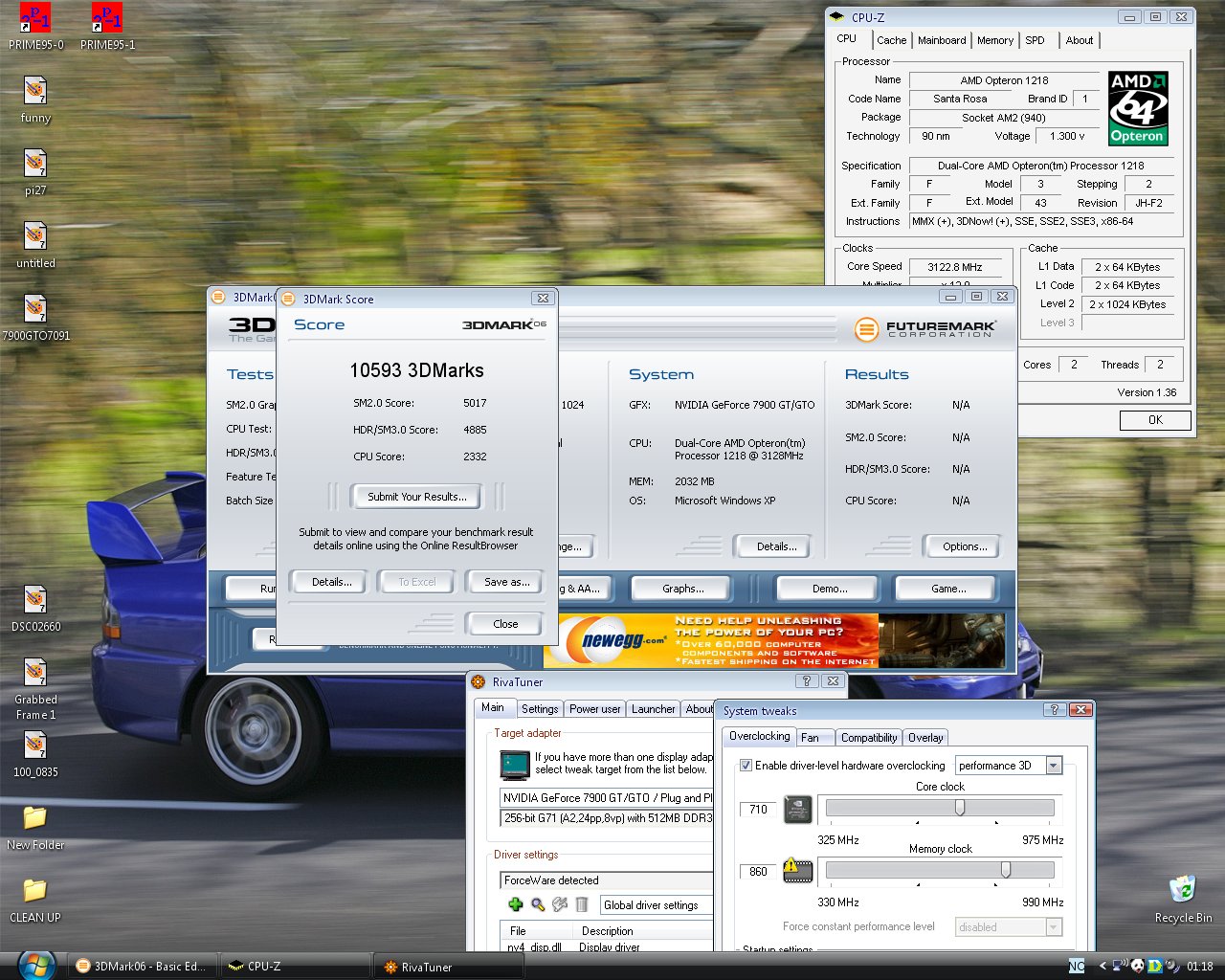Click the AMD 64 Opteron logo in CPU-Z

[1138, 108]
